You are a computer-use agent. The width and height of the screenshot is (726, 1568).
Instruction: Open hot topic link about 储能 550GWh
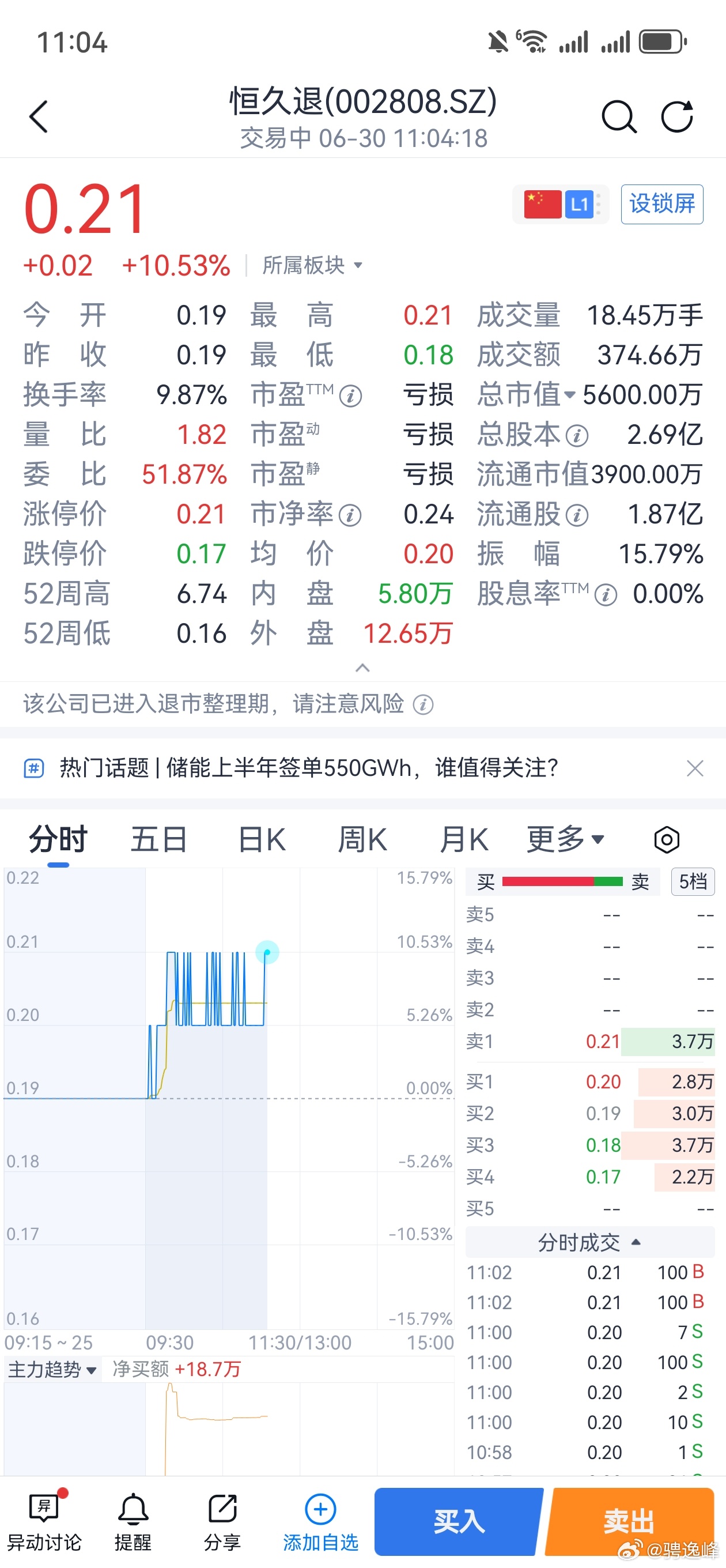(x=308, y=768)
